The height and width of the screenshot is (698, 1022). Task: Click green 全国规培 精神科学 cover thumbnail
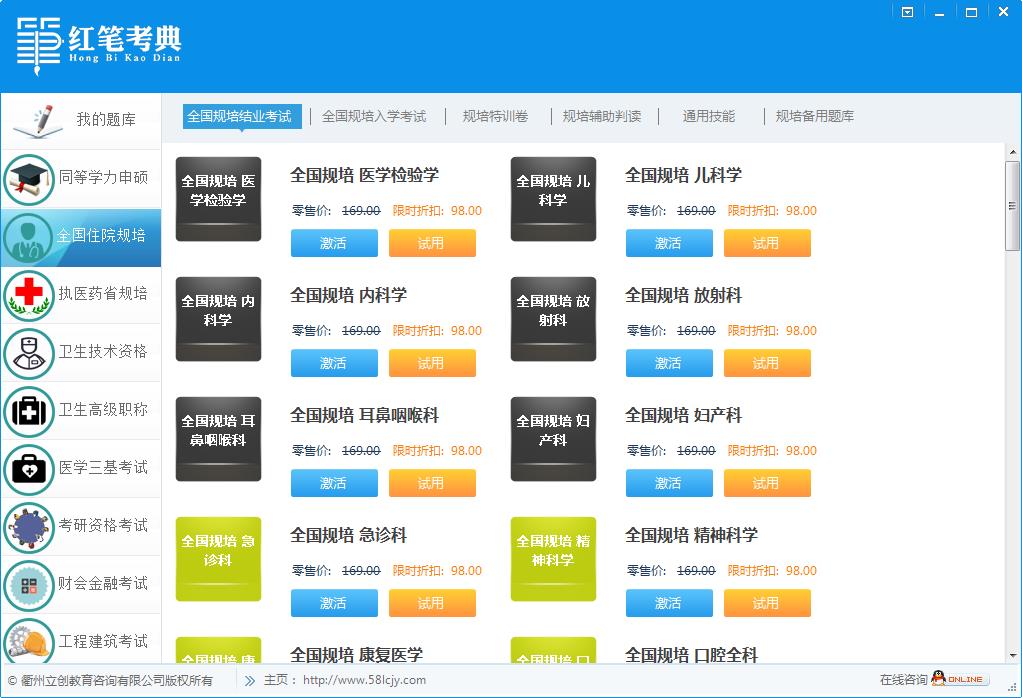coord(553,559)
